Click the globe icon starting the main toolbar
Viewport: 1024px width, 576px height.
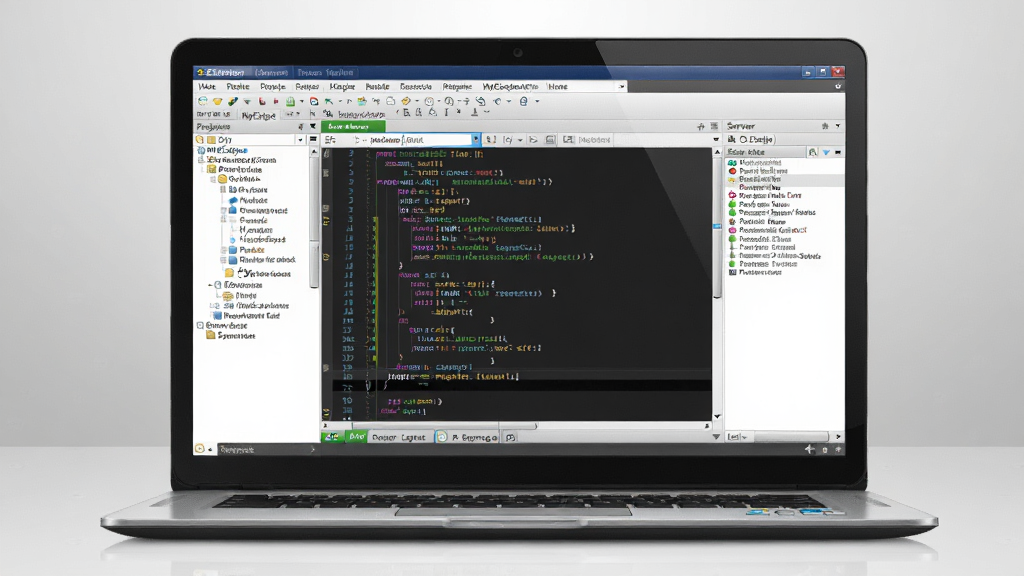[x=203, y=101]
